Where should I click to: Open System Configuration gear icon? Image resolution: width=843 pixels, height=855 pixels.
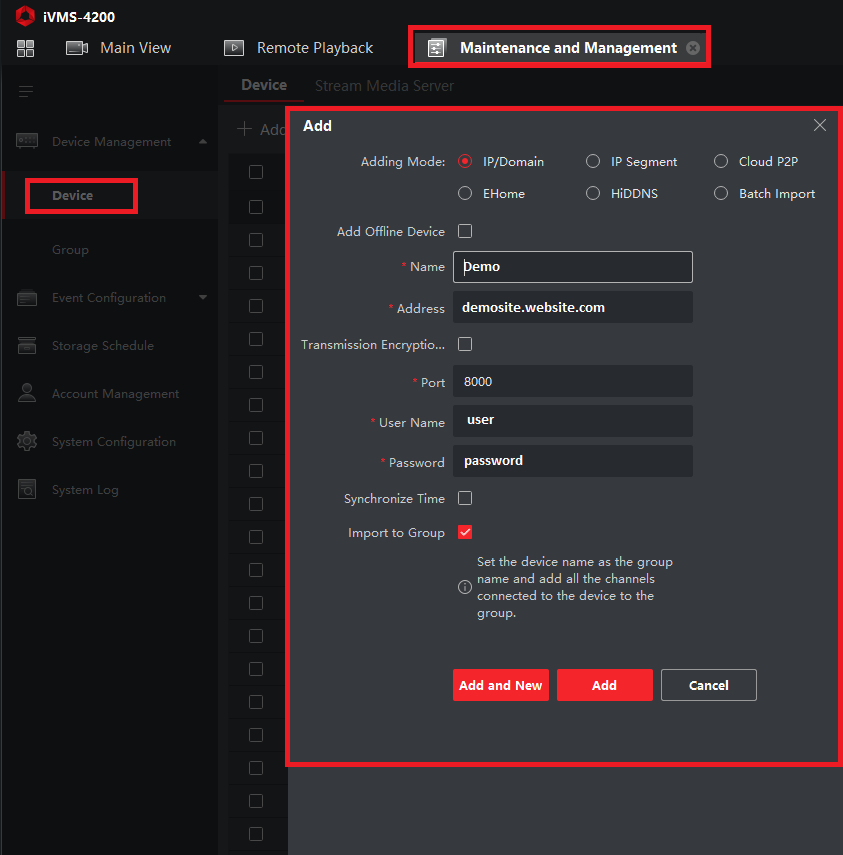click(27, 442)
